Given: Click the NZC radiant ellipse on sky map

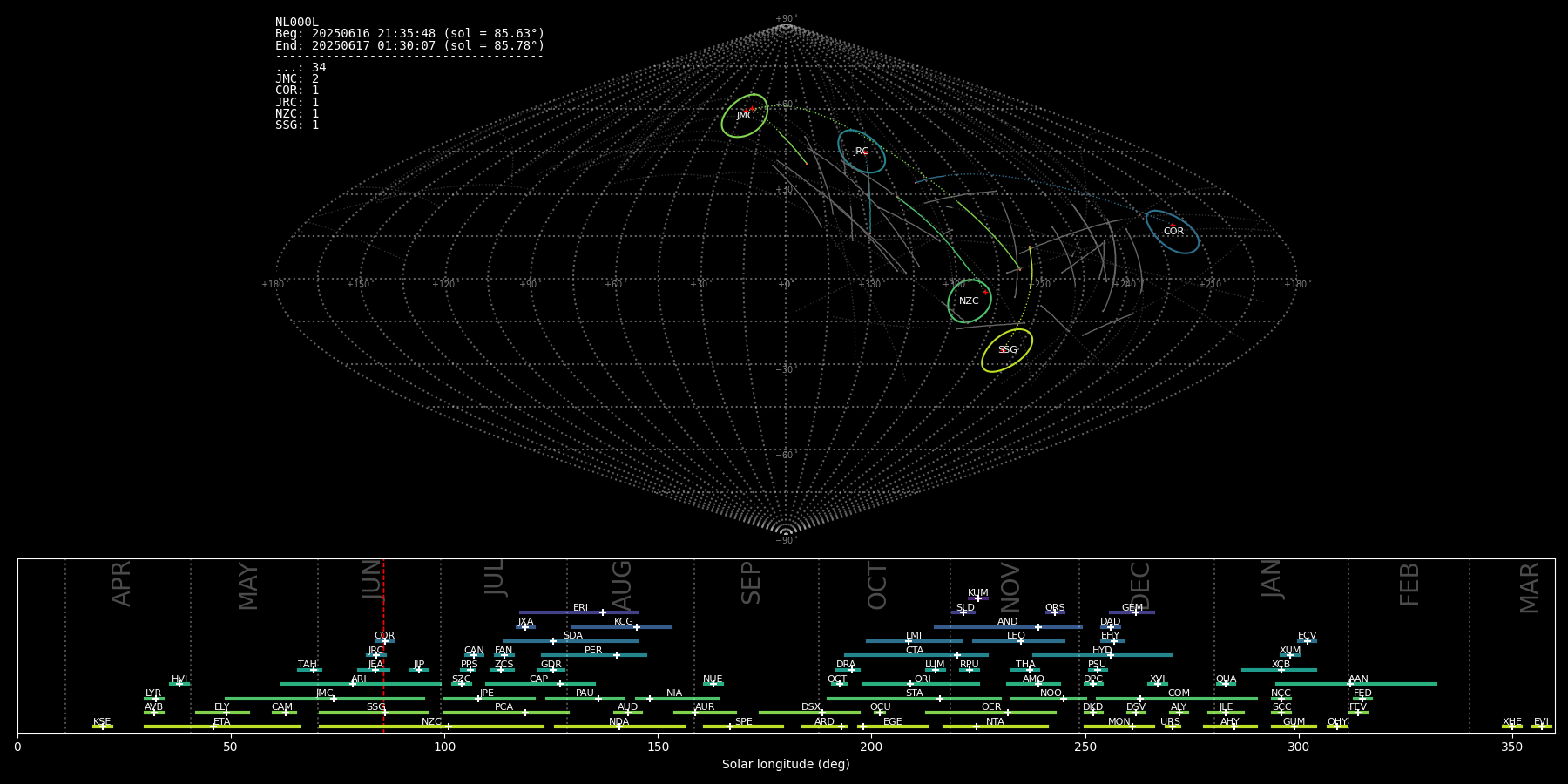Looking at the screenshot, I should (970, 301).
